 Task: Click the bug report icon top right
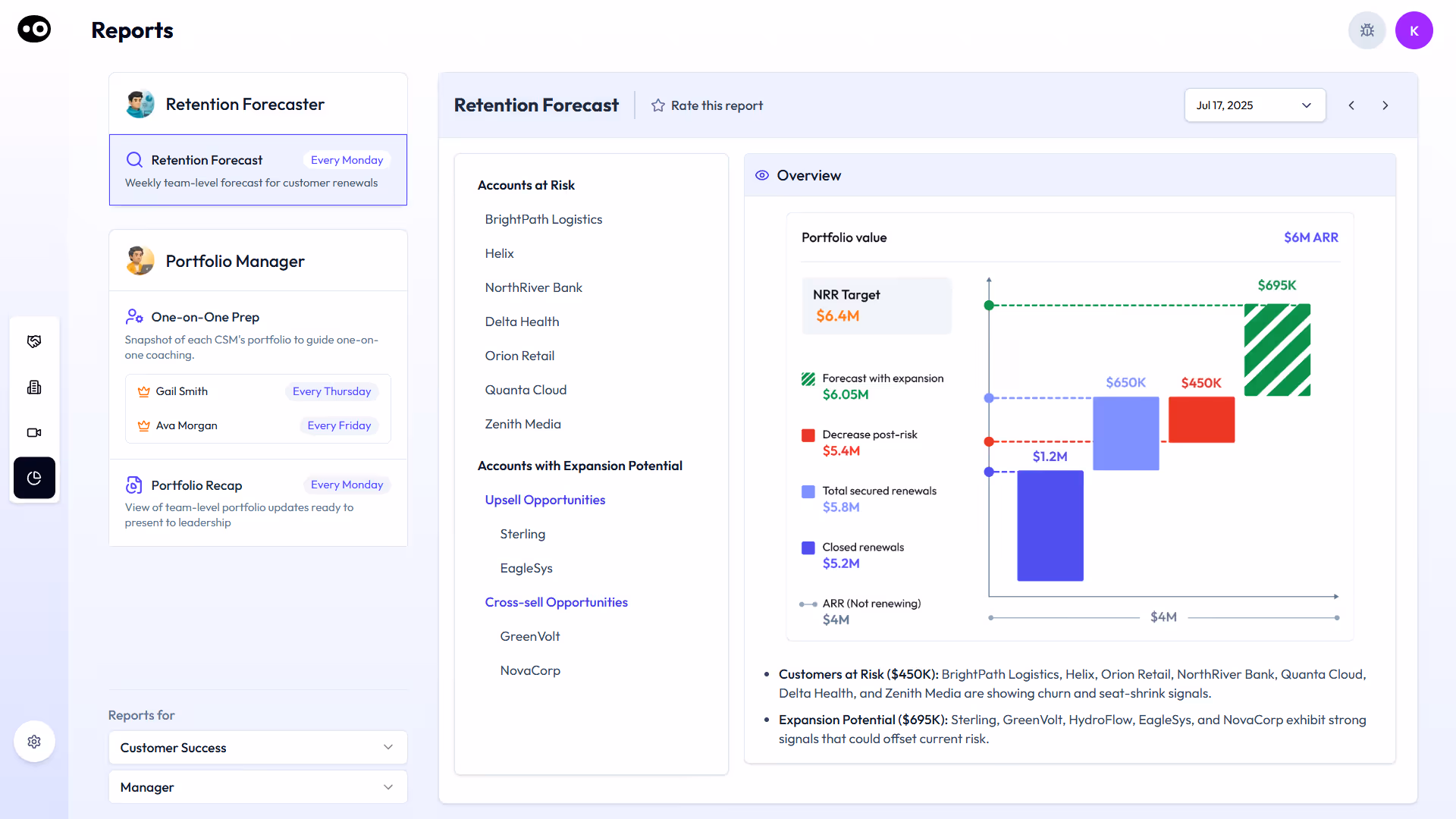click(1367, 30)
